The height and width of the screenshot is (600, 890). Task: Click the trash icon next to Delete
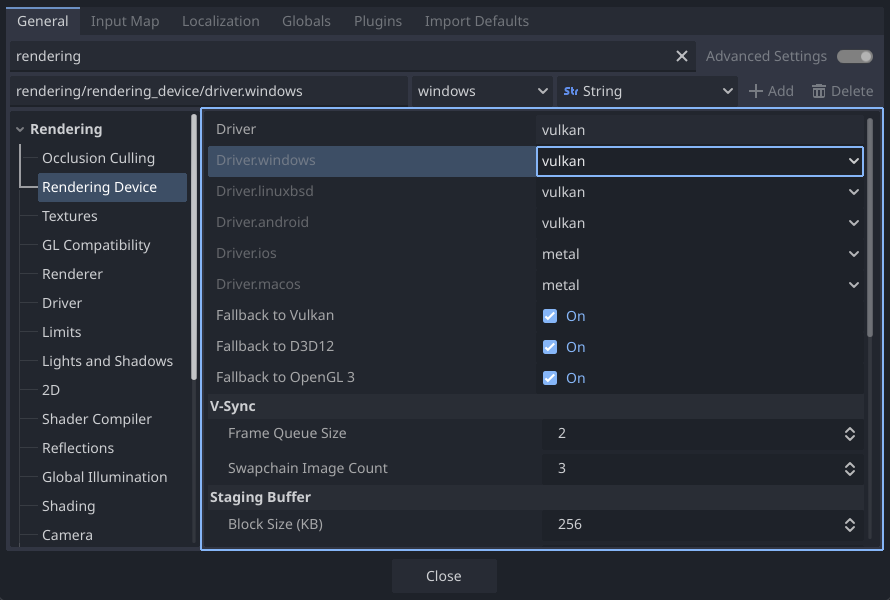coord(819,90)
